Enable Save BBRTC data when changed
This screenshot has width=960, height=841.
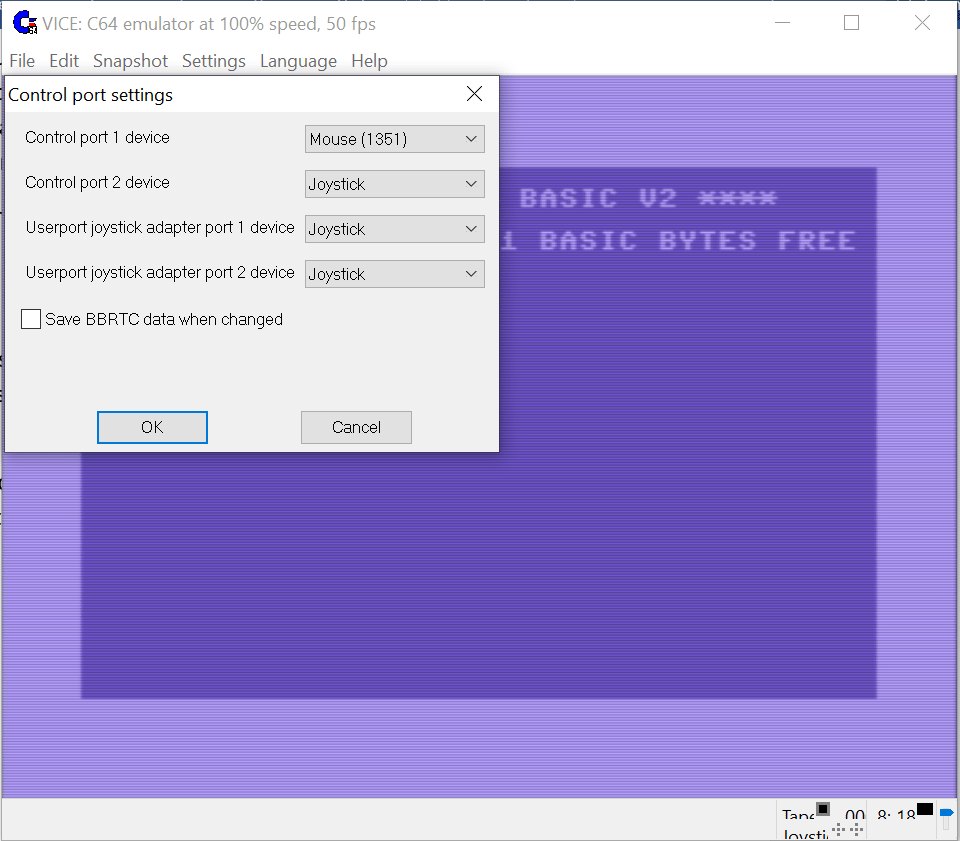tap(32, 320)
